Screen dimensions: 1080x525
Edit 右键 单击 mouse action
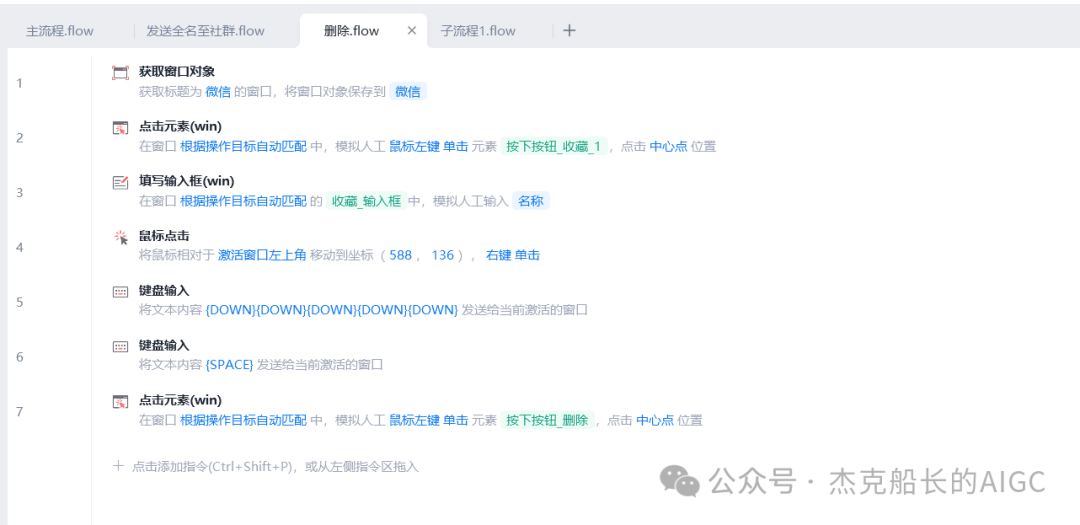[512, 255]
